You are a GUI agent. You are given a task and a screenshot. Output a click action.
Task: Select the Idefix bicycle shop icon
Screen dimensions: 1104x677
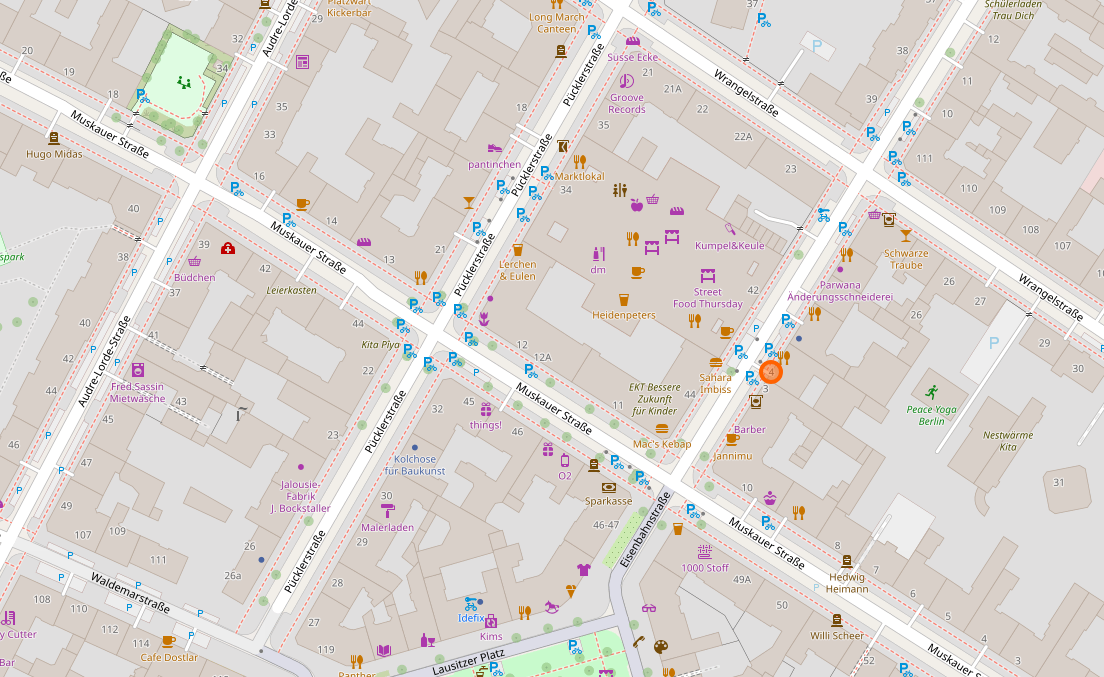tap(472, 604)
